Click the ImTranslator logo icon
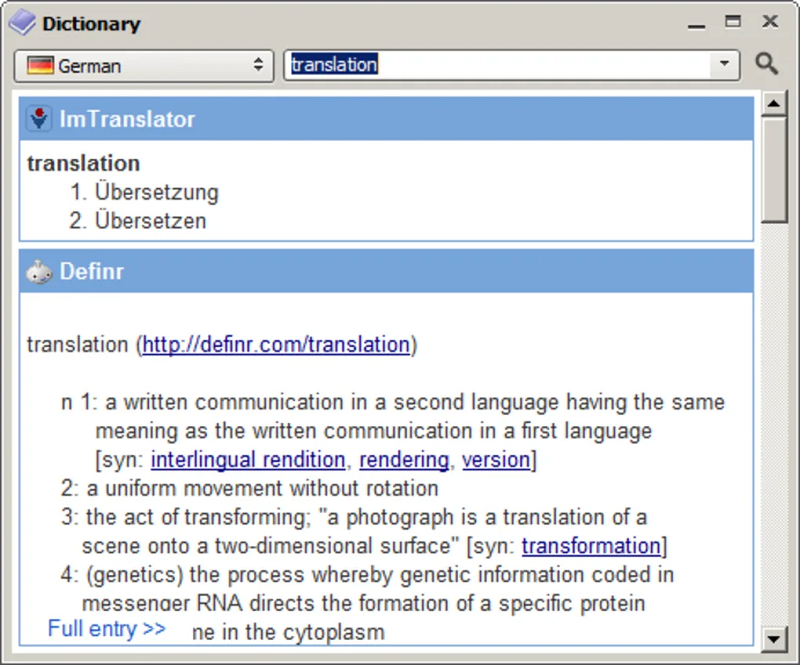Image resolution: width=800 pixels, height=665 pixels. (x=39, y=119)
